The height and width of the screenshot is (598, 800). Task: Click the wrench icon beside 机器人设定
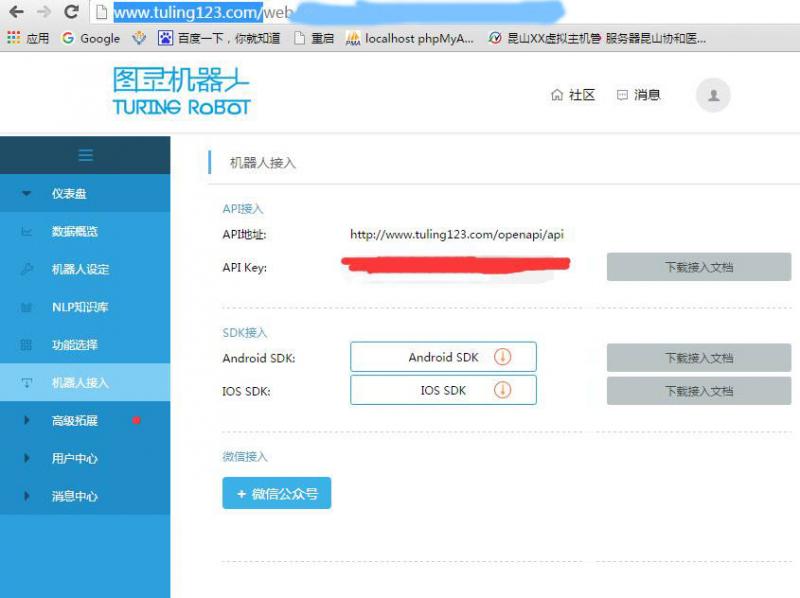coord(27,269)
